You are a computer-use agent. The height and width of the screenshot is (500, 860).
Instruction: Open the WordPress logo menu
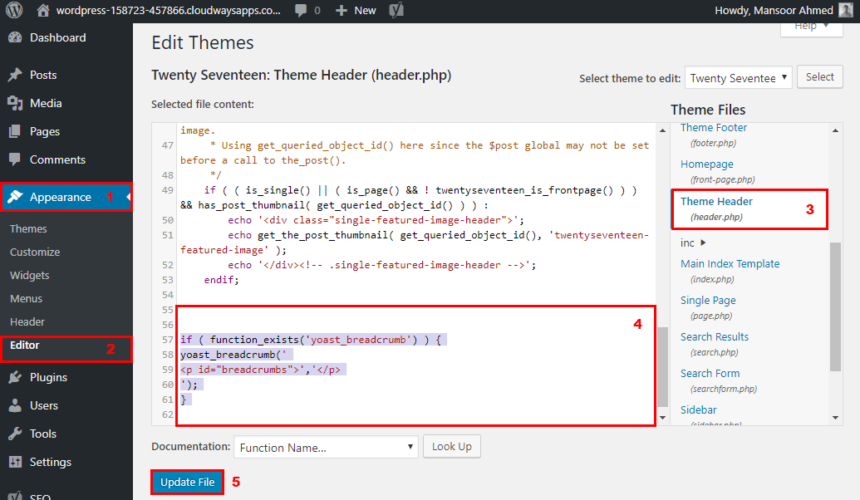[14, 10]
